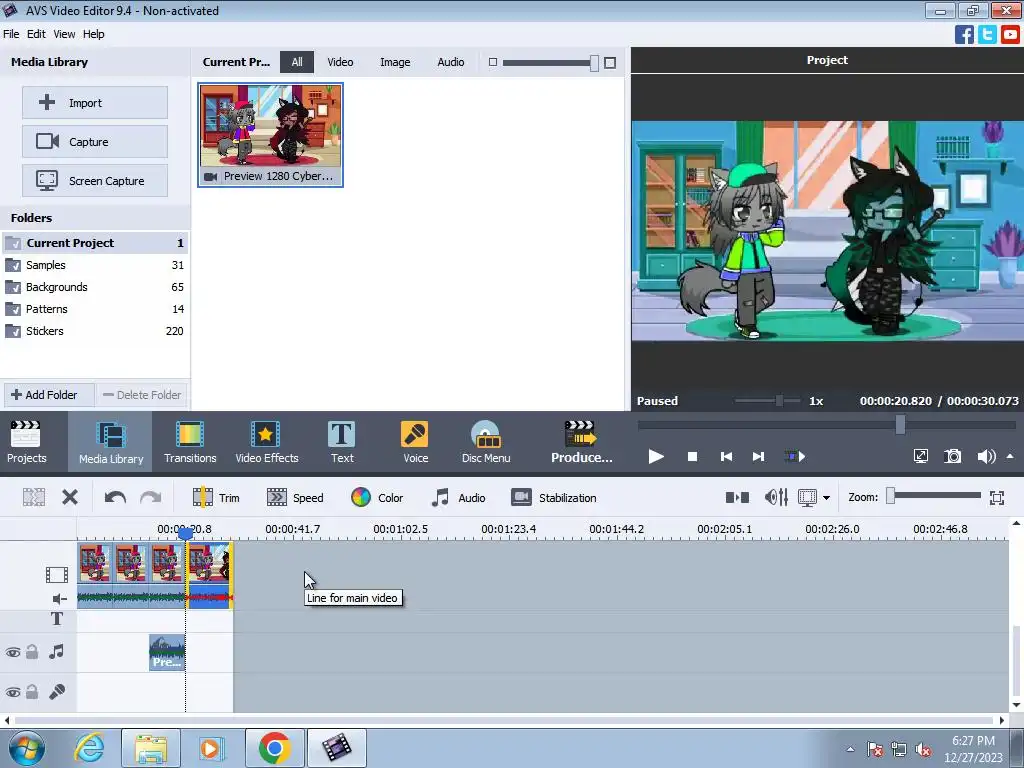Open the Color correction tool
1024x768 pixels.
[377, 498]
